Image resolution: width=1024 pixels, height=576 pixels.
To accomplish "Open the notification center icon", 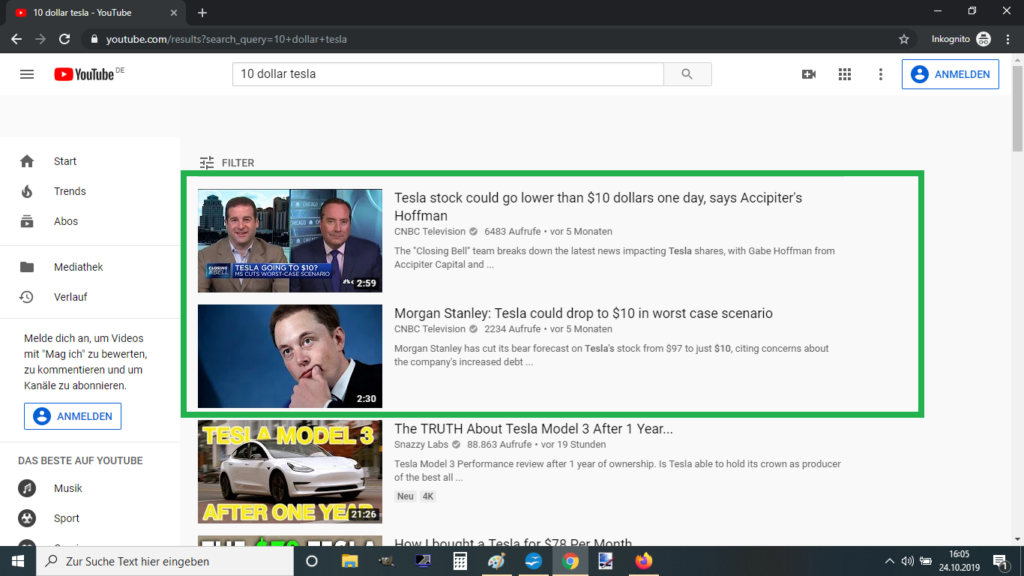I will pos(1000,561).
